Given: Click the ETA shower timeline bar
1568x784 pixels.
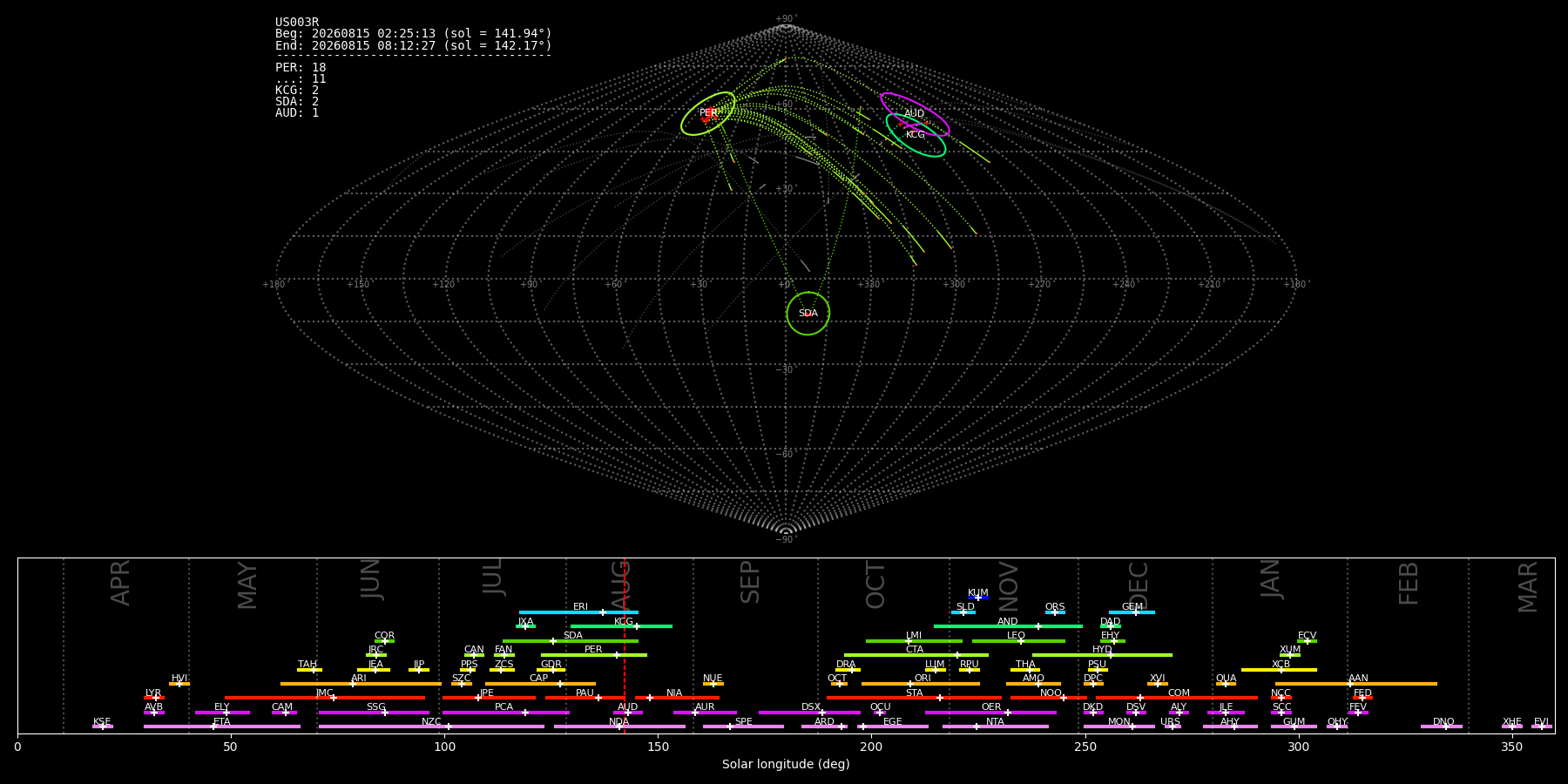Looking at the screenshot, I should pos(222,727).
